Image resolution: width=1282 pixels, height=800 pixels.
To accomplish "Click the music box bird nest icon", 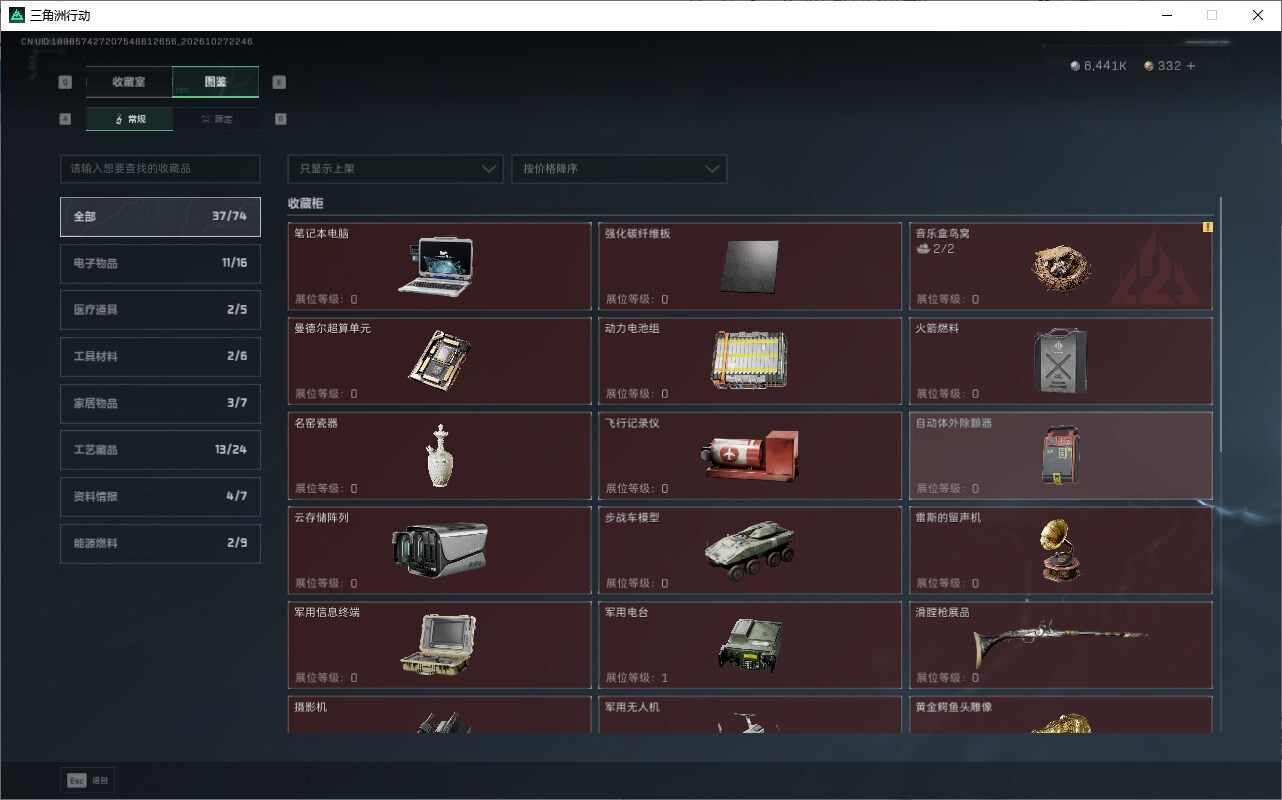I will pos(1061,266).
